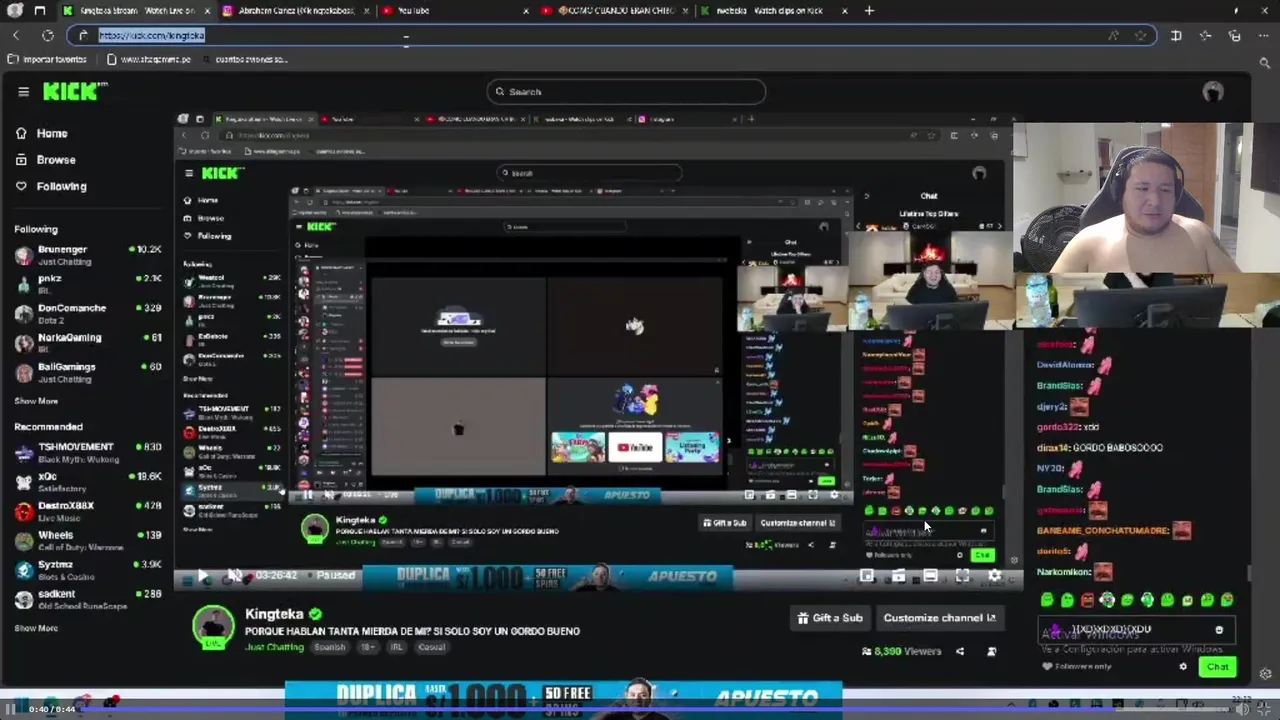
Task: Click Kingteka's live profile avatar
Action: (213, 628)
